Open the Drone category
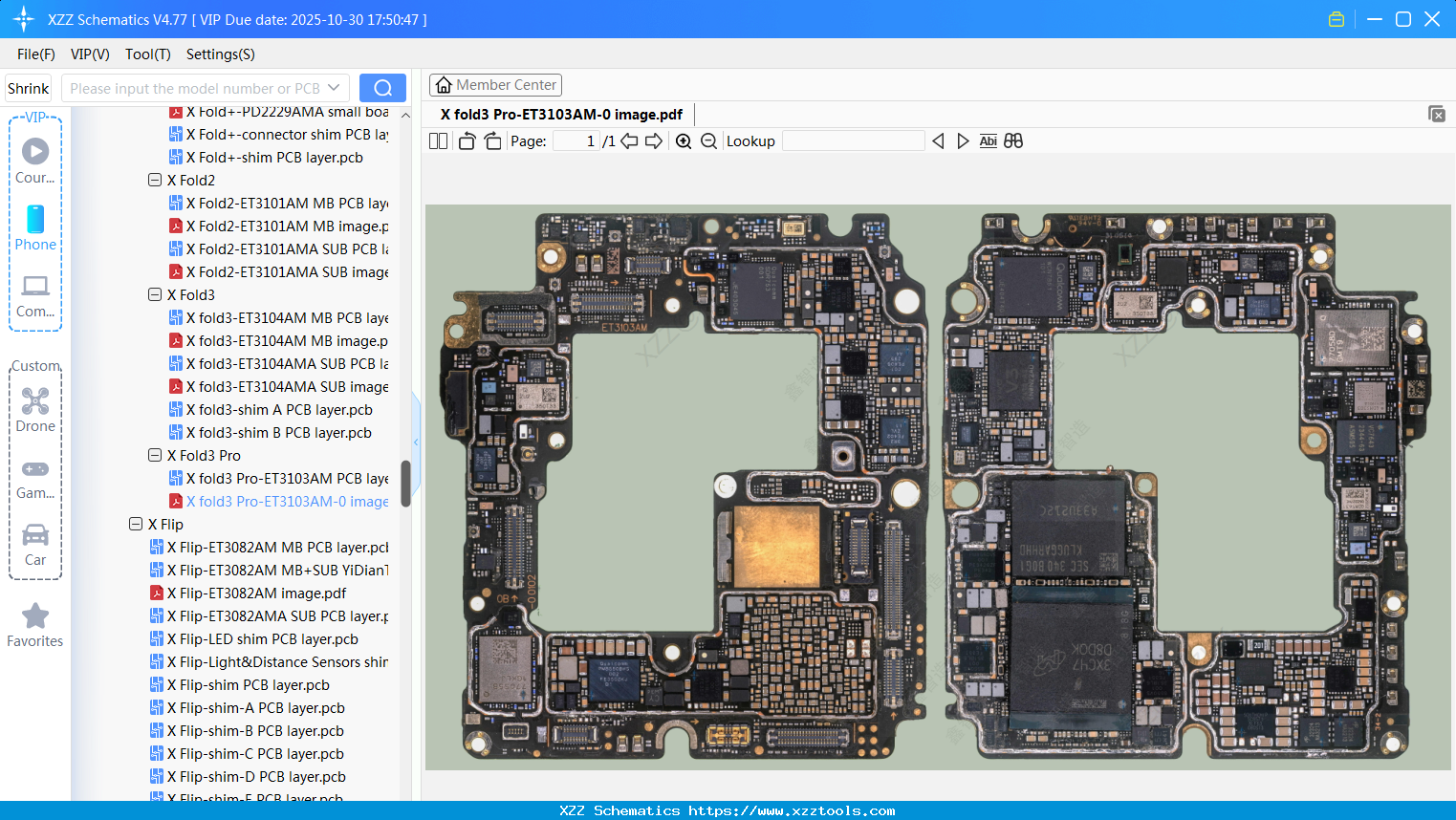This screenshot has width=1456, height=820. 35,410
